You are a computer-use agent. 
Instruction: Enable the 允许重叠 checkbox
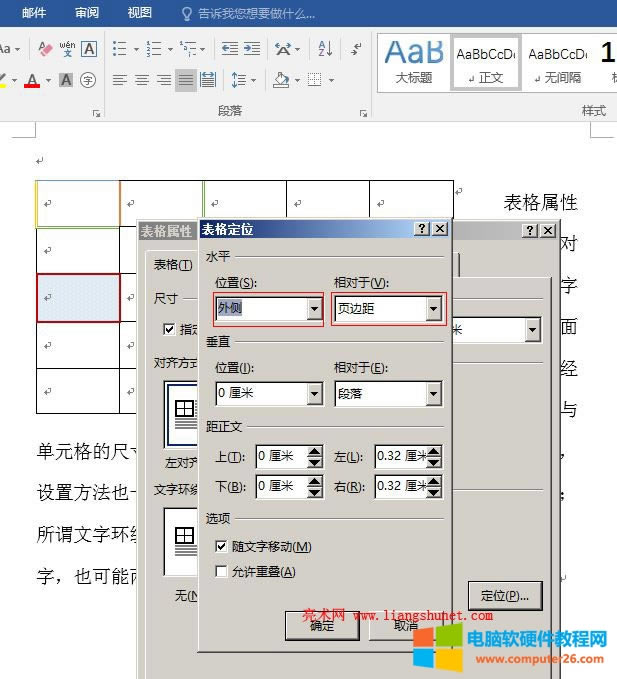[221, 572]
